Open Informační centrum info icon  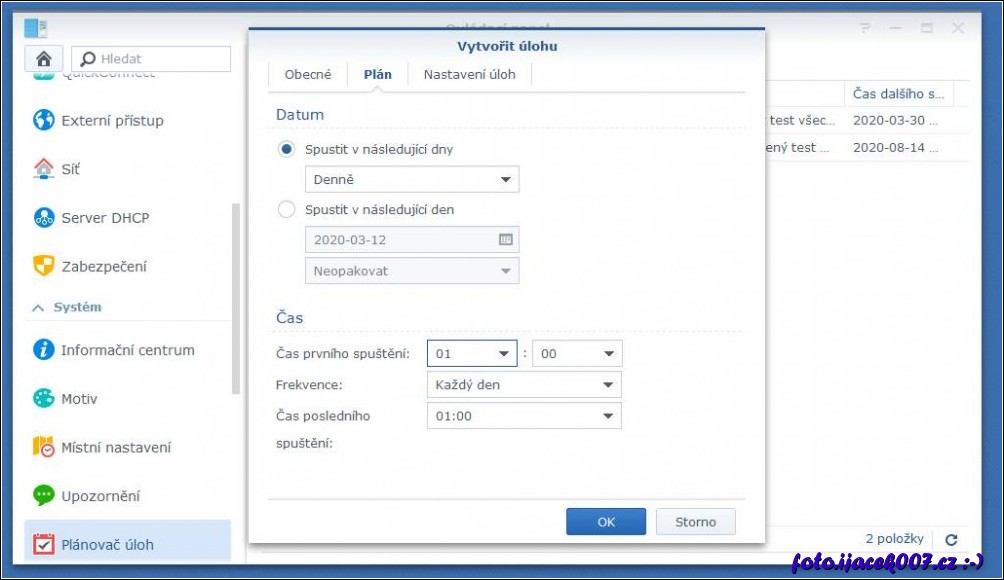tap(44, 350)
